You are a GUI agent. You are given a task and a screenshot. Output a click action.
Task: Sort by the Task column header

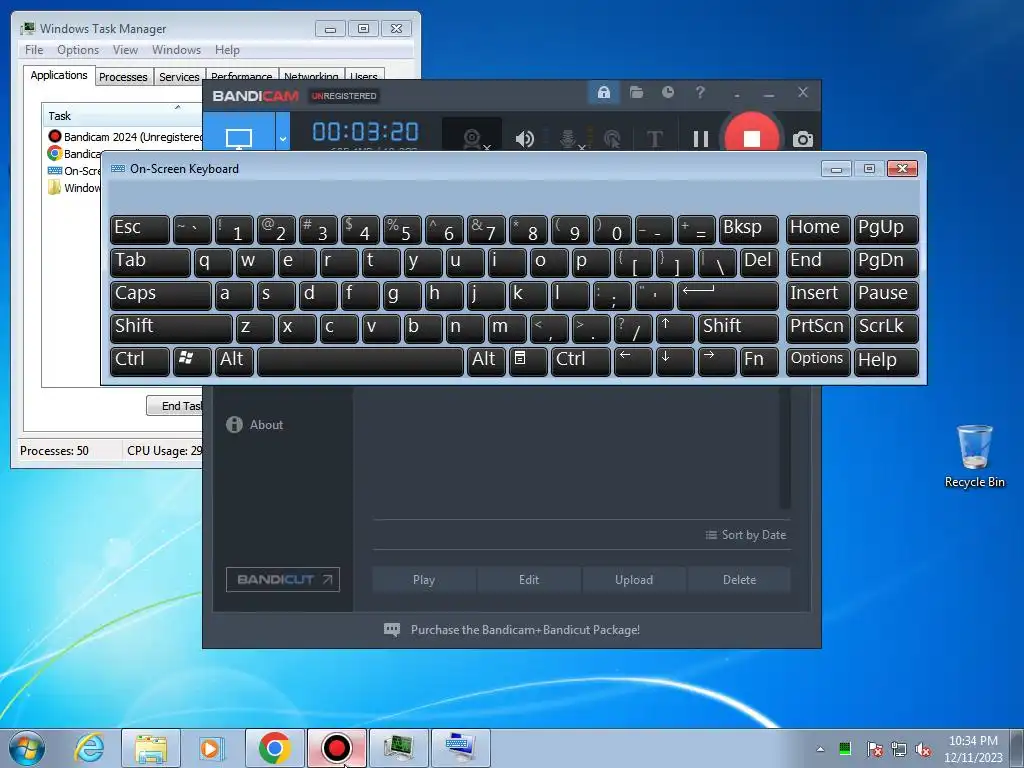coord(122,116)
